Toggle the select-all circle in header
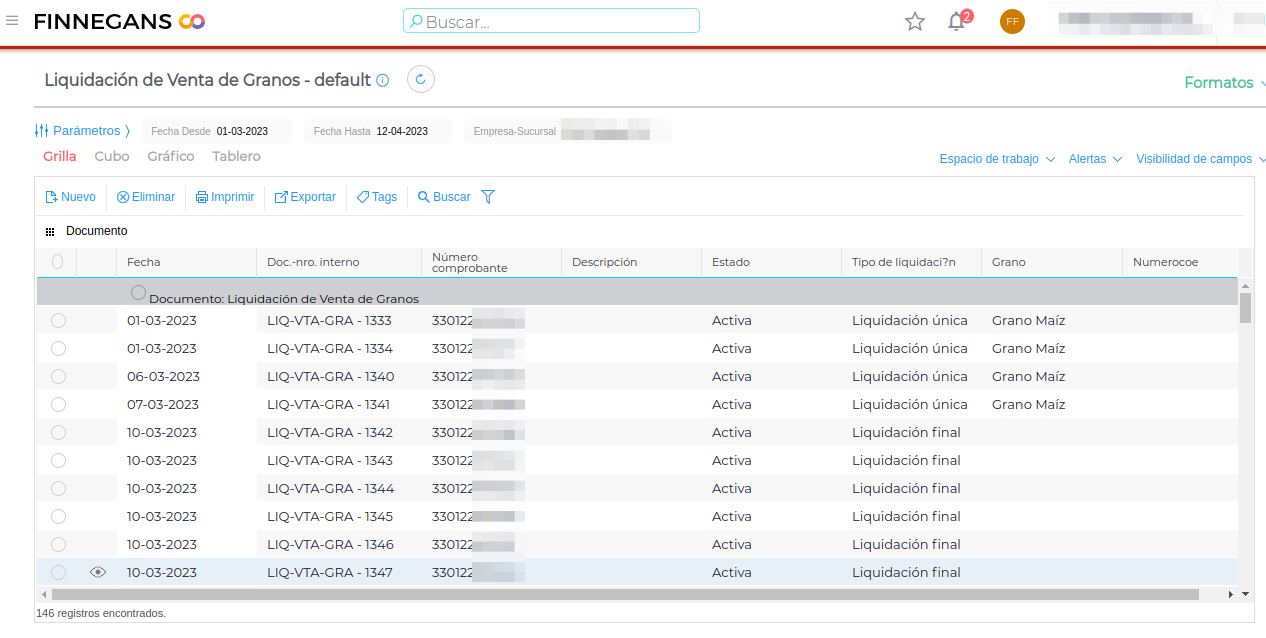The image size is (1266, 638). point(57,261)
